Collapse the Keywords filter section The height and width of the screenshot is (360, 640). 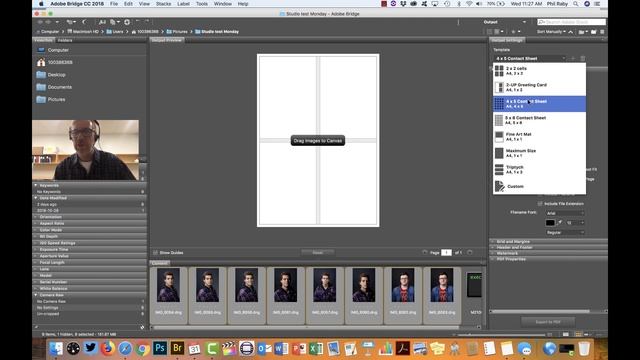[36, 185]
